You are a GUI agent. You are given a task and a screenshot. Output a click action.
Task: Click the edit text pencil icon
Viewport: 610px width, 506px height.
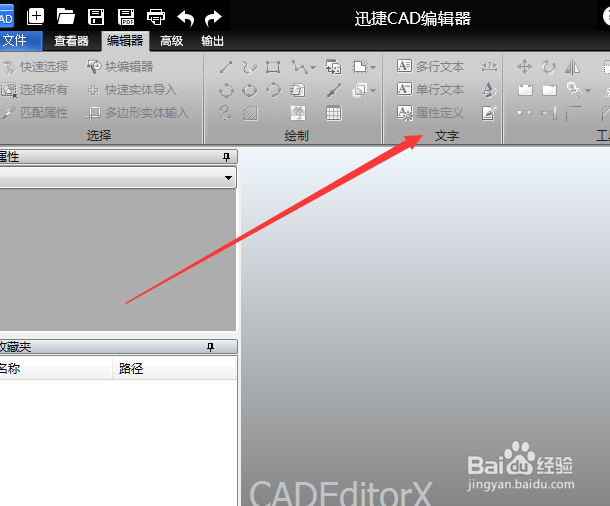click(489, 113)
